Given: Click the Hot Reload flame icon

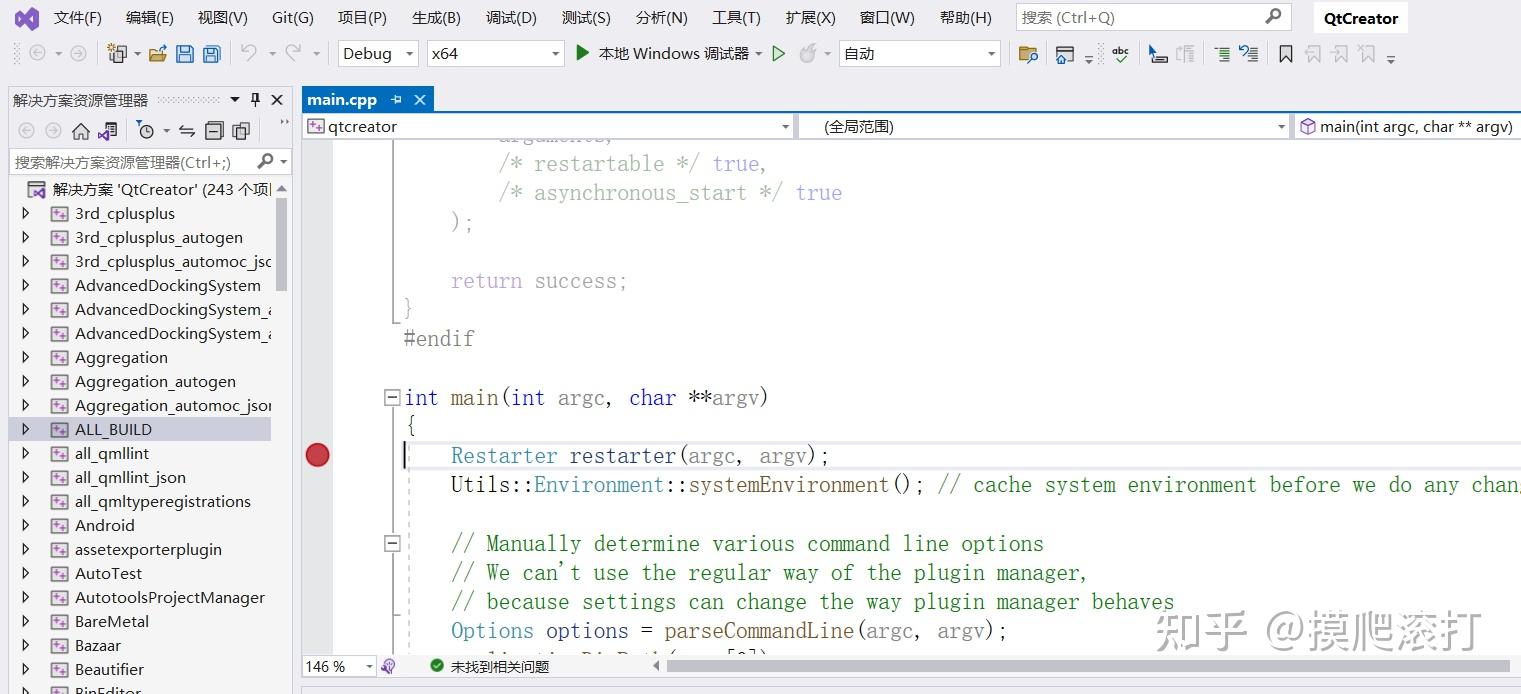Looking at the screenshot, I should tap(808, 54).
